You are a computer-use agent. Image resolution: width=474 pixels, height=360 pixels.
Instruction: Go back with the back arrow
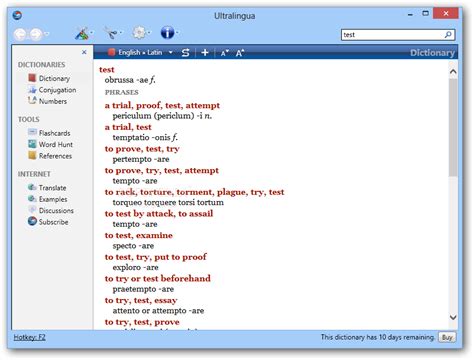[21, 34]
